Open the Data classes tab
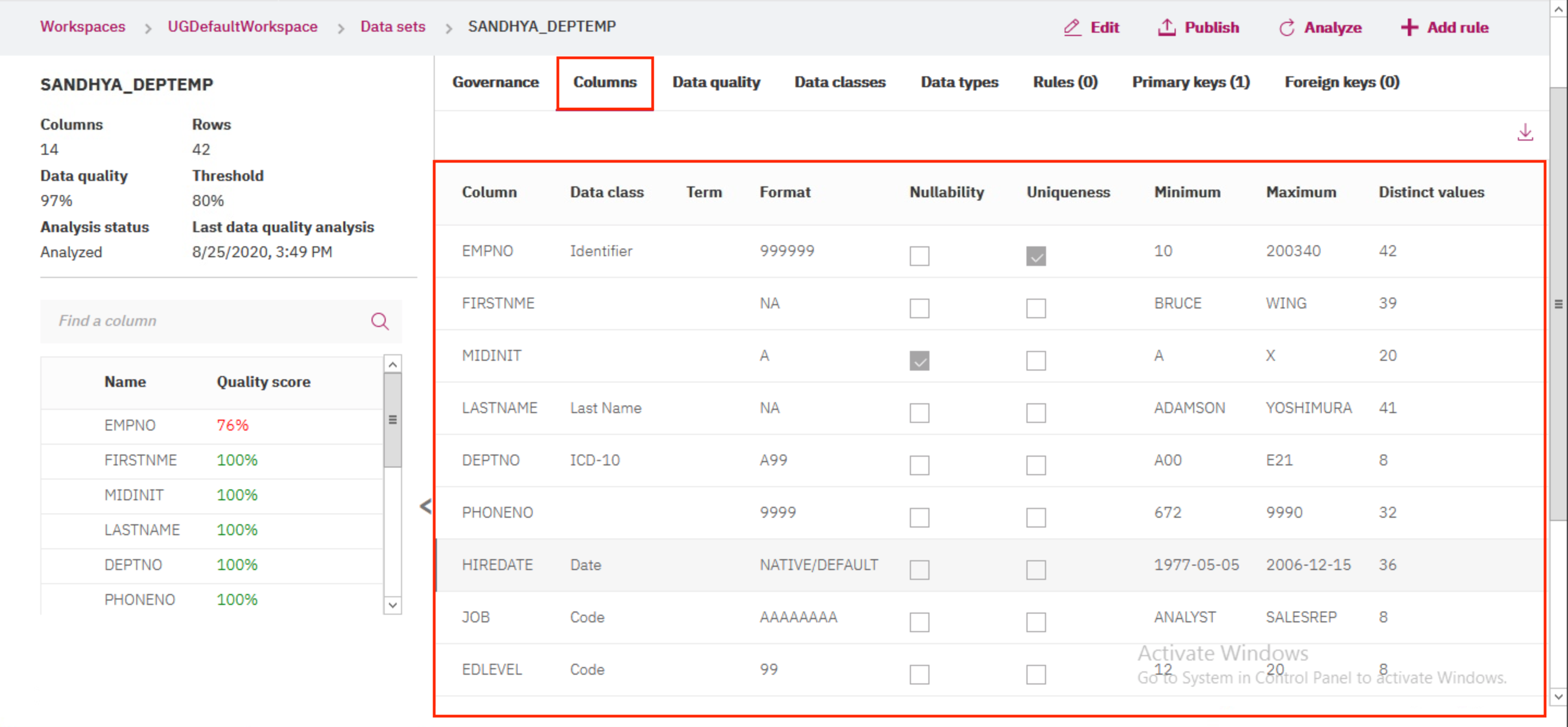1568x727 pixels. (x=840, y=82)
